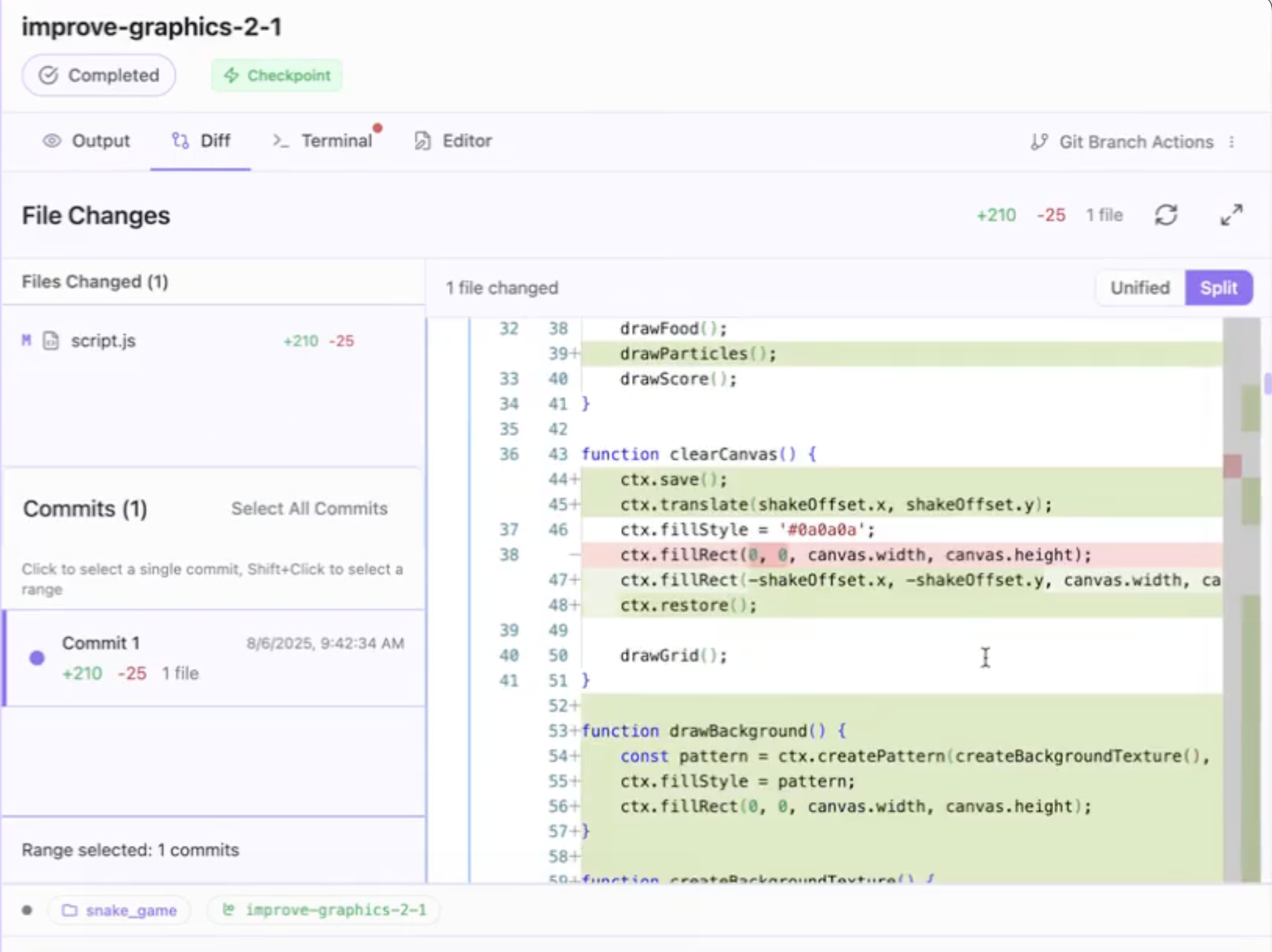Click the Commit 1 purple dot marker
This screenshot has width=1272, height=952.
(x=37, y=658)
